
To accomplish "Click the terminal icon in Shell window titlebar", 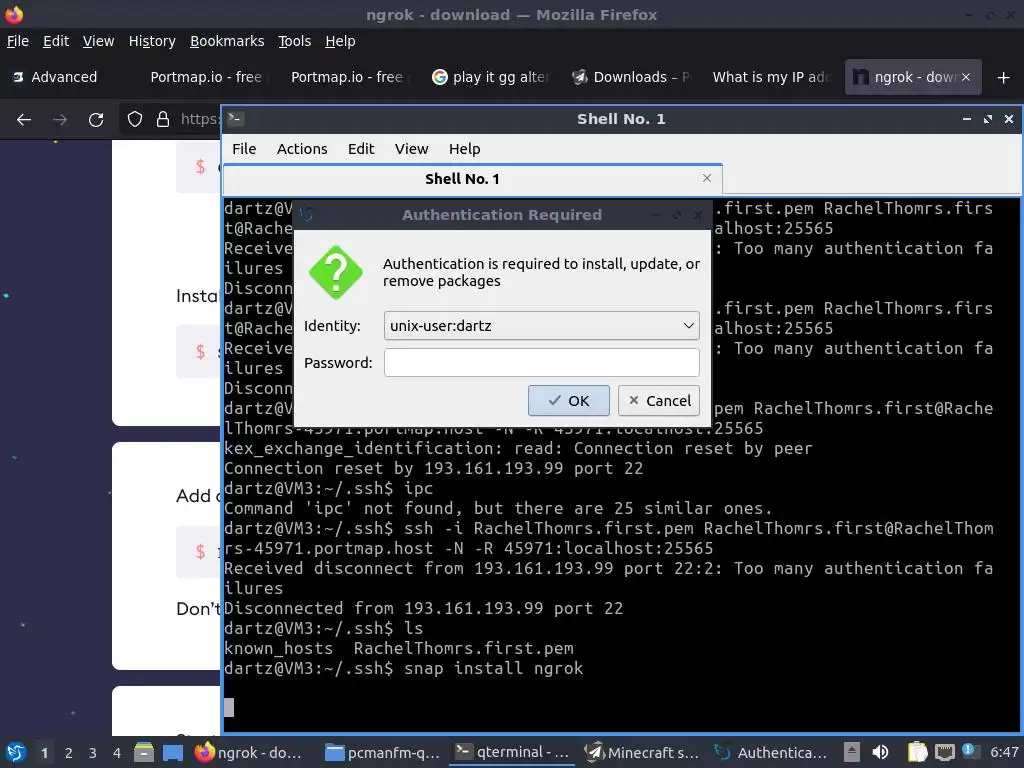I will click(236, 118).
